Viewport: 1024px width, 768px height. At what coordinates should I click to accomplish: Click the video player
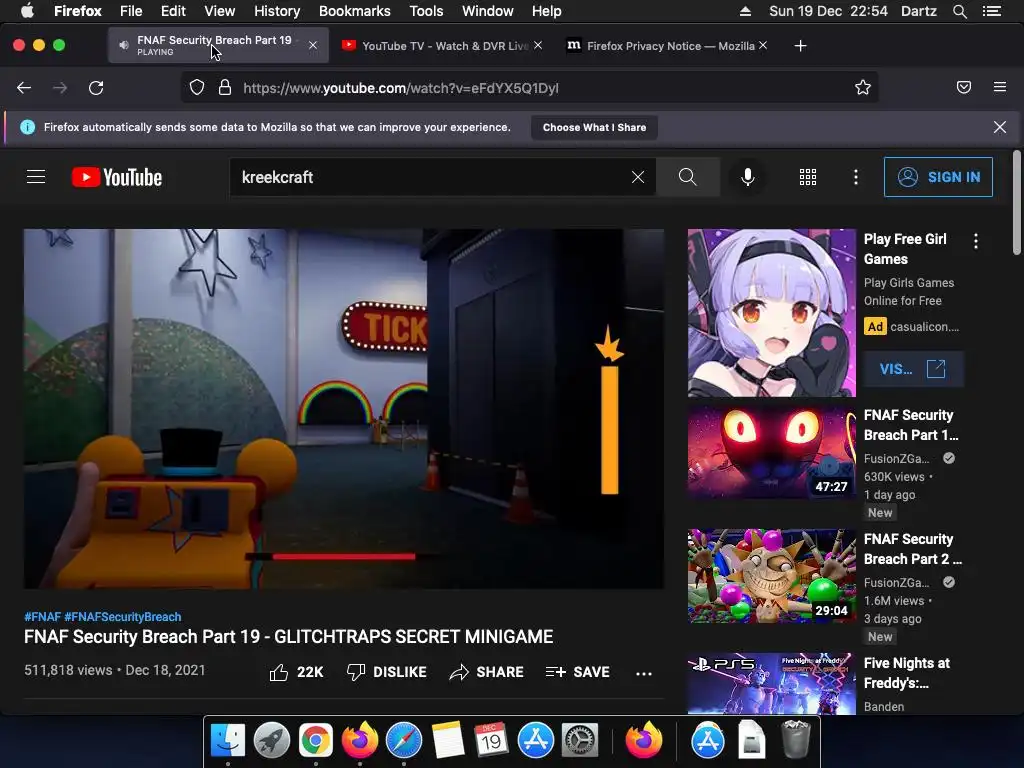(344, 409)
